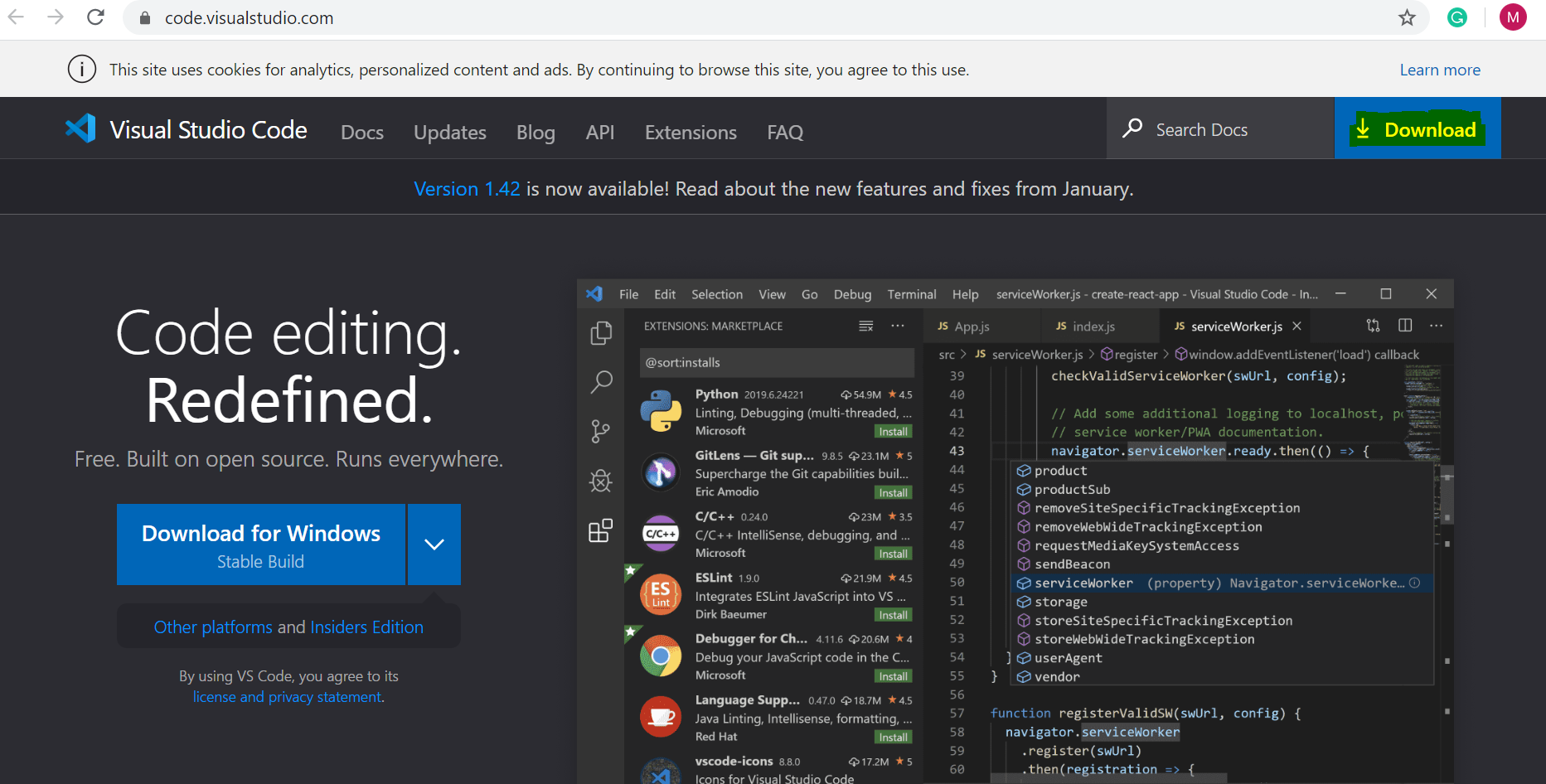Select sendBeacon autocomplete suggestion
The height and width of the screenshot is (784, 1546).
coord(1224,564)
